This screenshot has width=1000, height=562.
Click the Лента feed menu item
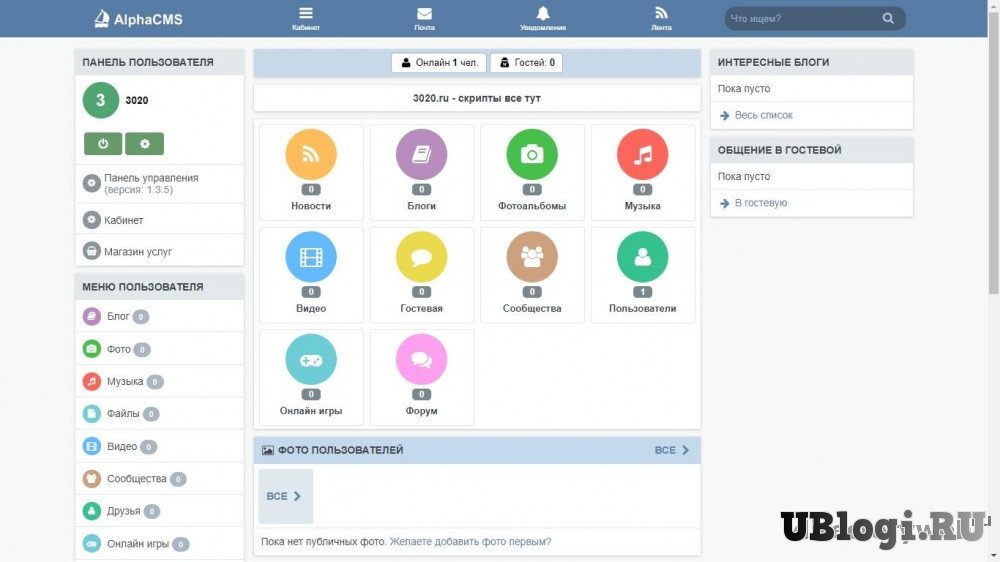tap(661, 18)
